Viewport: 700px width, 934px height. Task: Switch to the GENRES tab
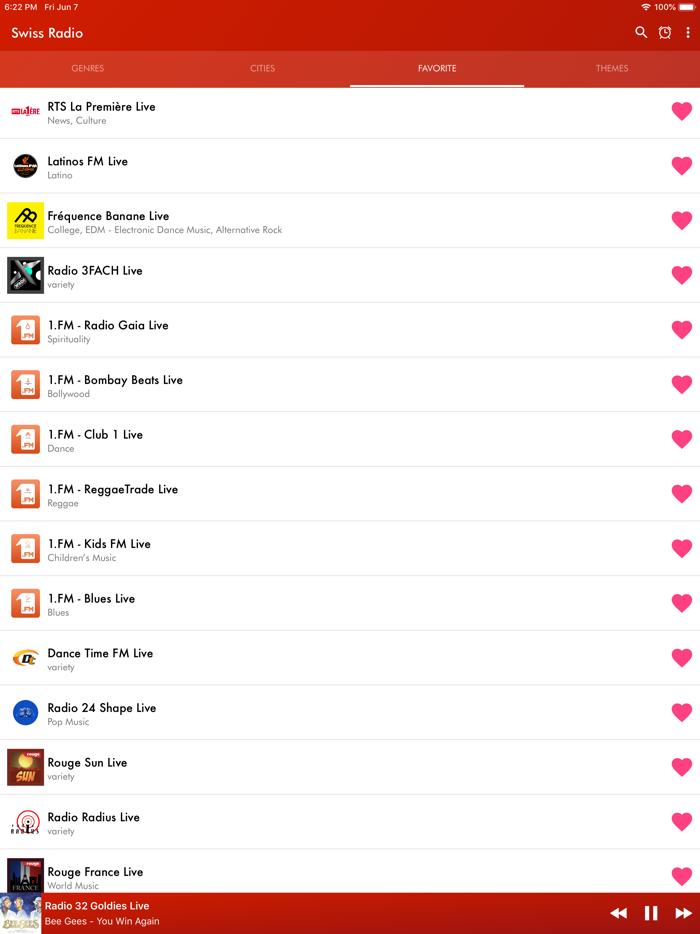coord(88,69)
